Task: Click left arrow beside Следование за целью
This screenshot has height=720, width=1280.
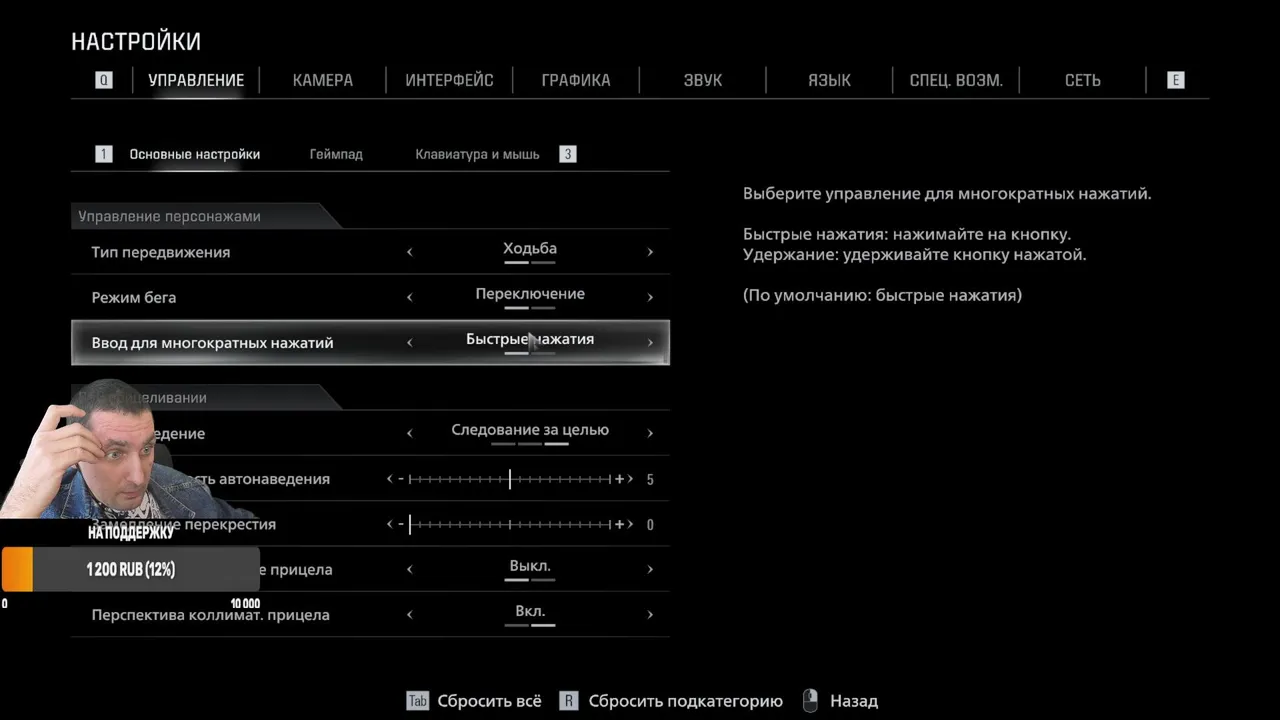Action: [x=409, y=433]
